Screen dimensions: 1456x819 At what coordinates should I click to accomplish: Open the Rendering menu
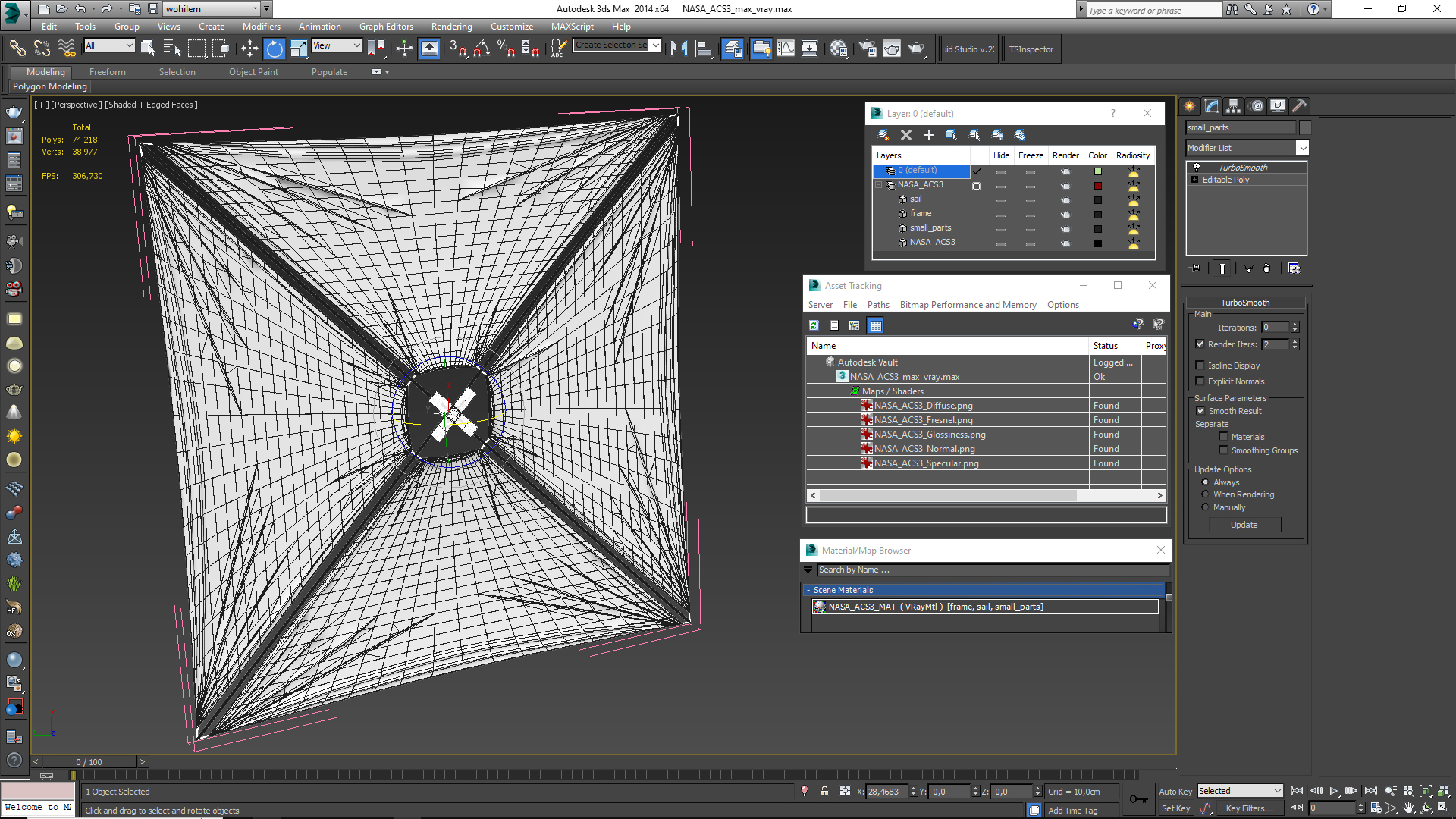pos(451,26)
